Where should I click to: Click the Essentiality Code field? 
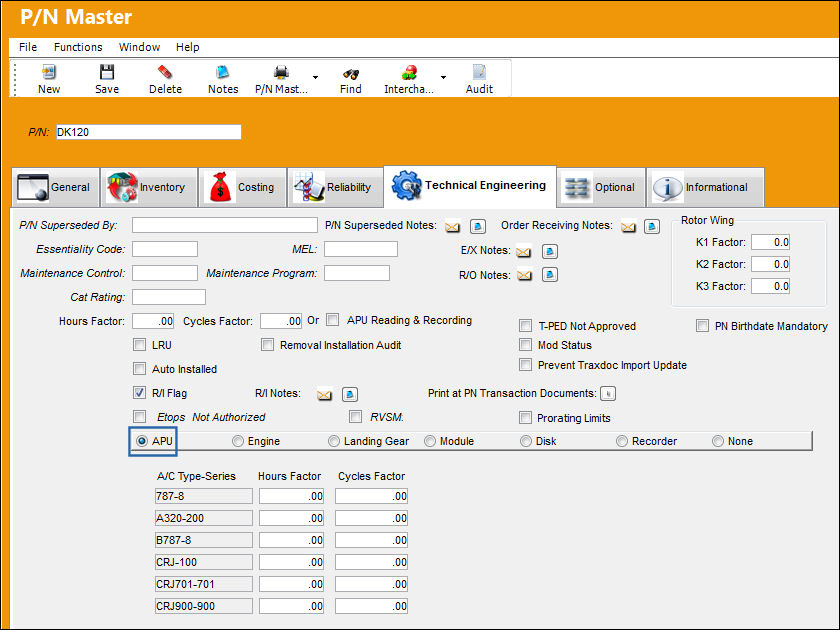[x=165, y=249]
